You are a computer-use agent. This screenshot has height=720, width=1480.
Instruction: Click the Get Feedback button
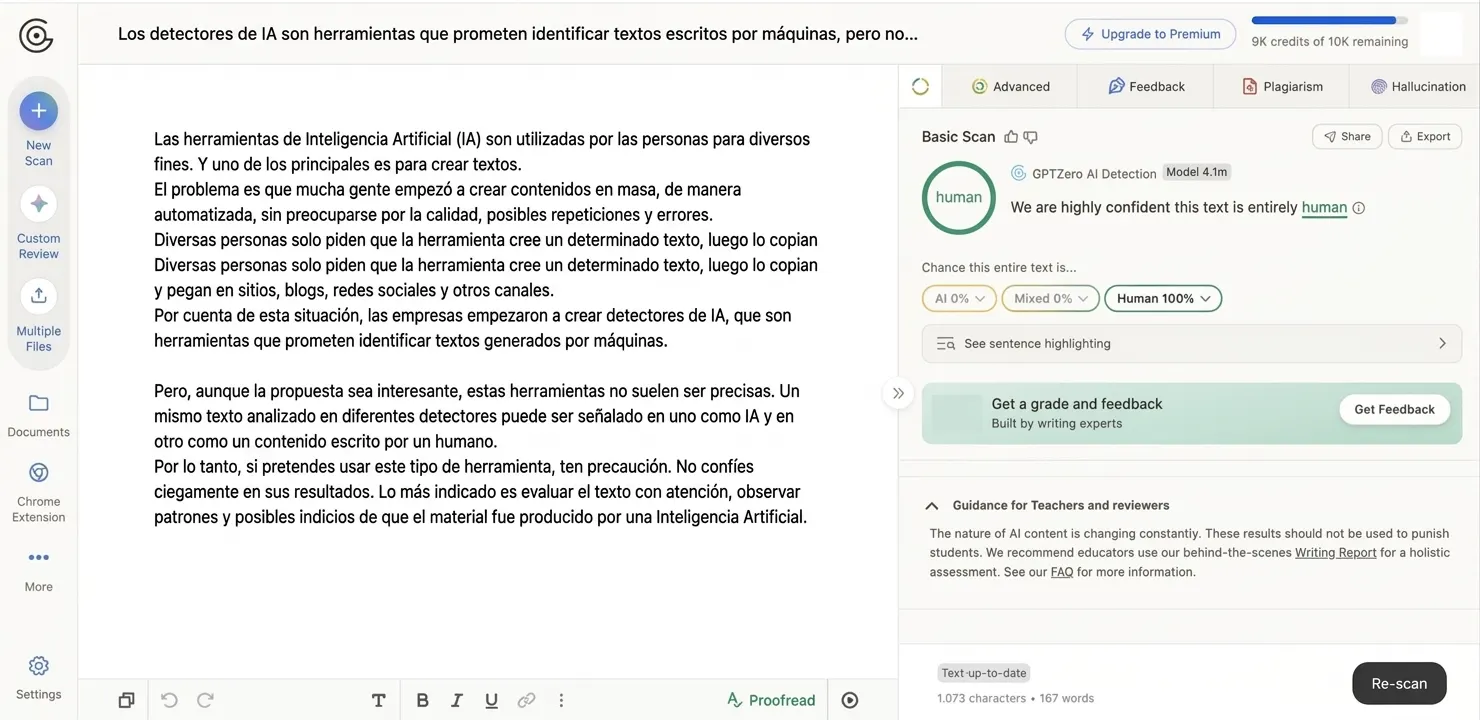[1394, 409]
